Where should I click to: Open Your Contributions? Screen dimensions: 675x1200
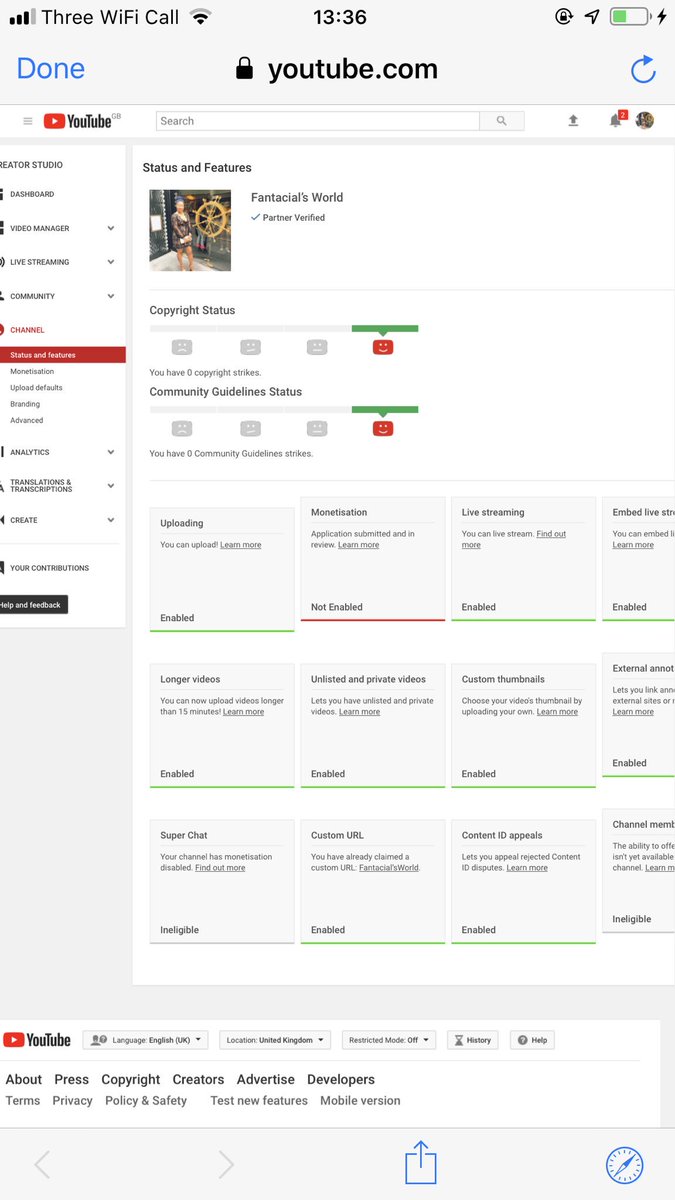click(x=49, y=568)
